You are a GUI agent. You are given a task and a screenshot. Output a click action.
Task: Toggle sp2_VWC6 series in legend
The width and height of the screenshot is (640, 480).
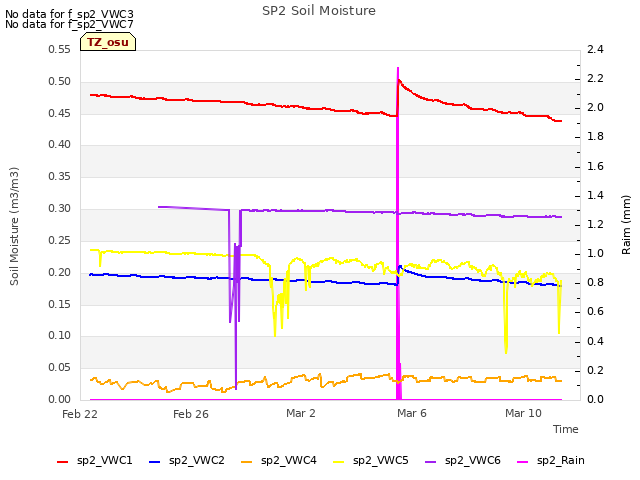point(463,461)
